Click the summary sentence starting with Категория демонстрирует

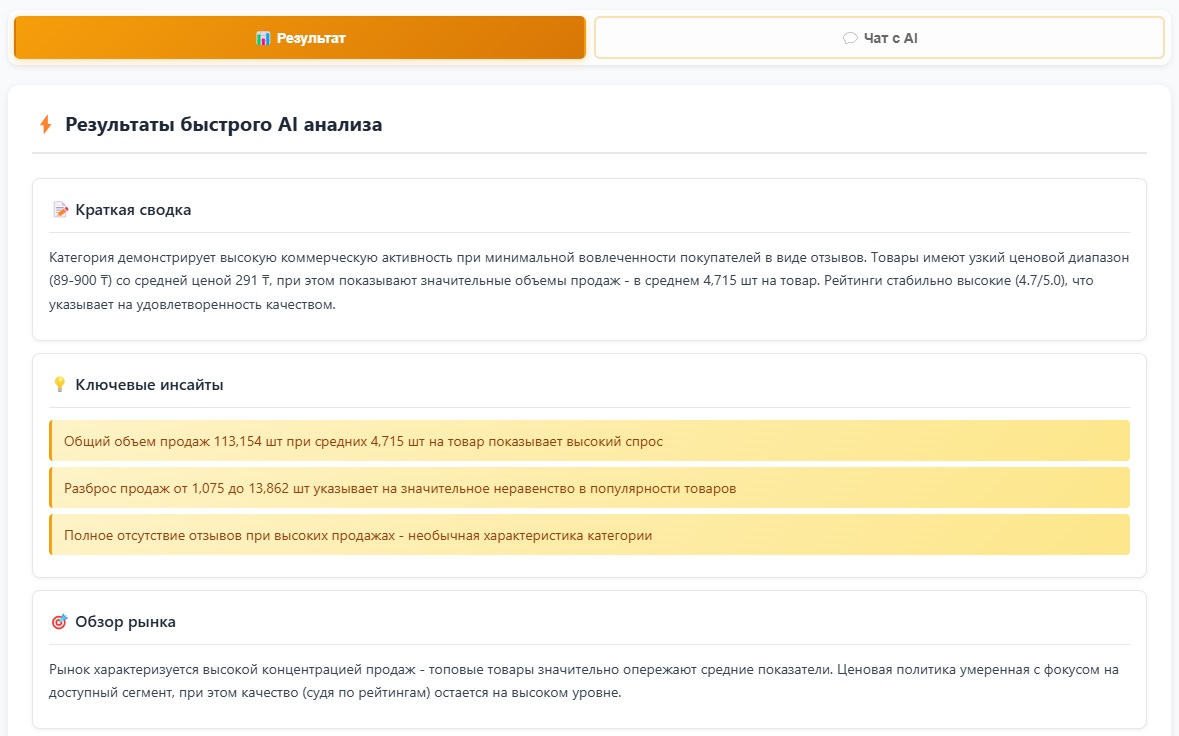tap(300, 257)
